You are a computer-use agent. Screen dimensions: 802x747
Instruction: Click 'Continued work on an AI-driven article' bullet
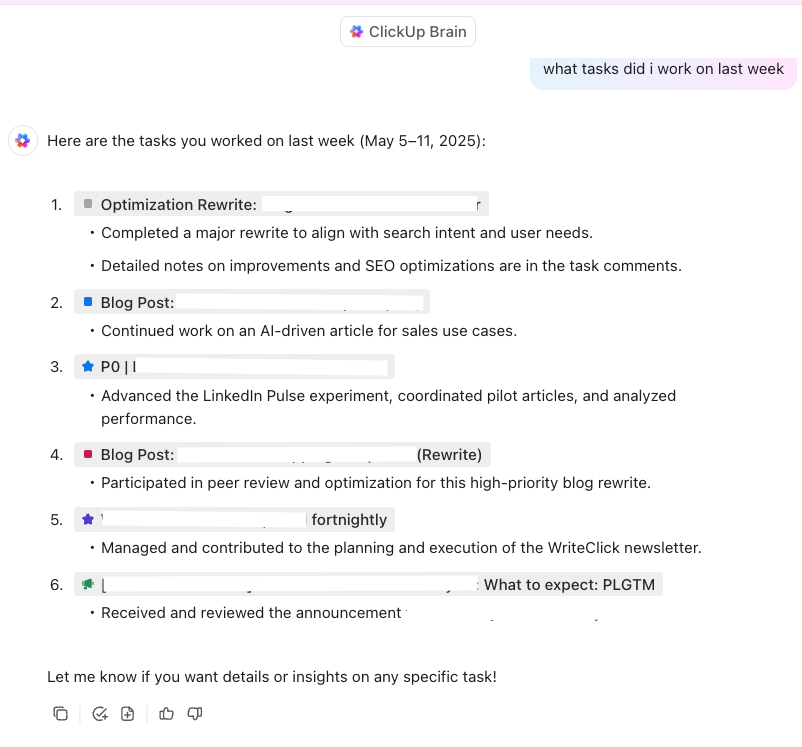(x=309, y=331)
